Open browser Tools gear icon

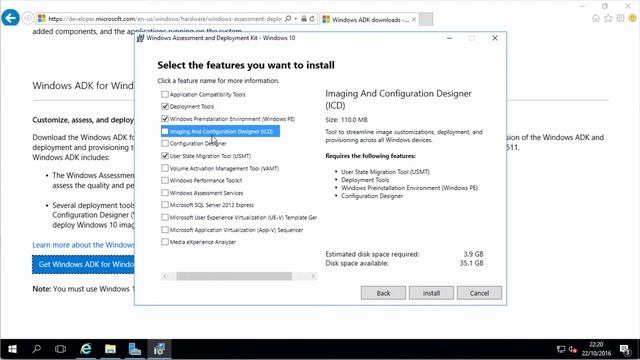tap(620, 18)
